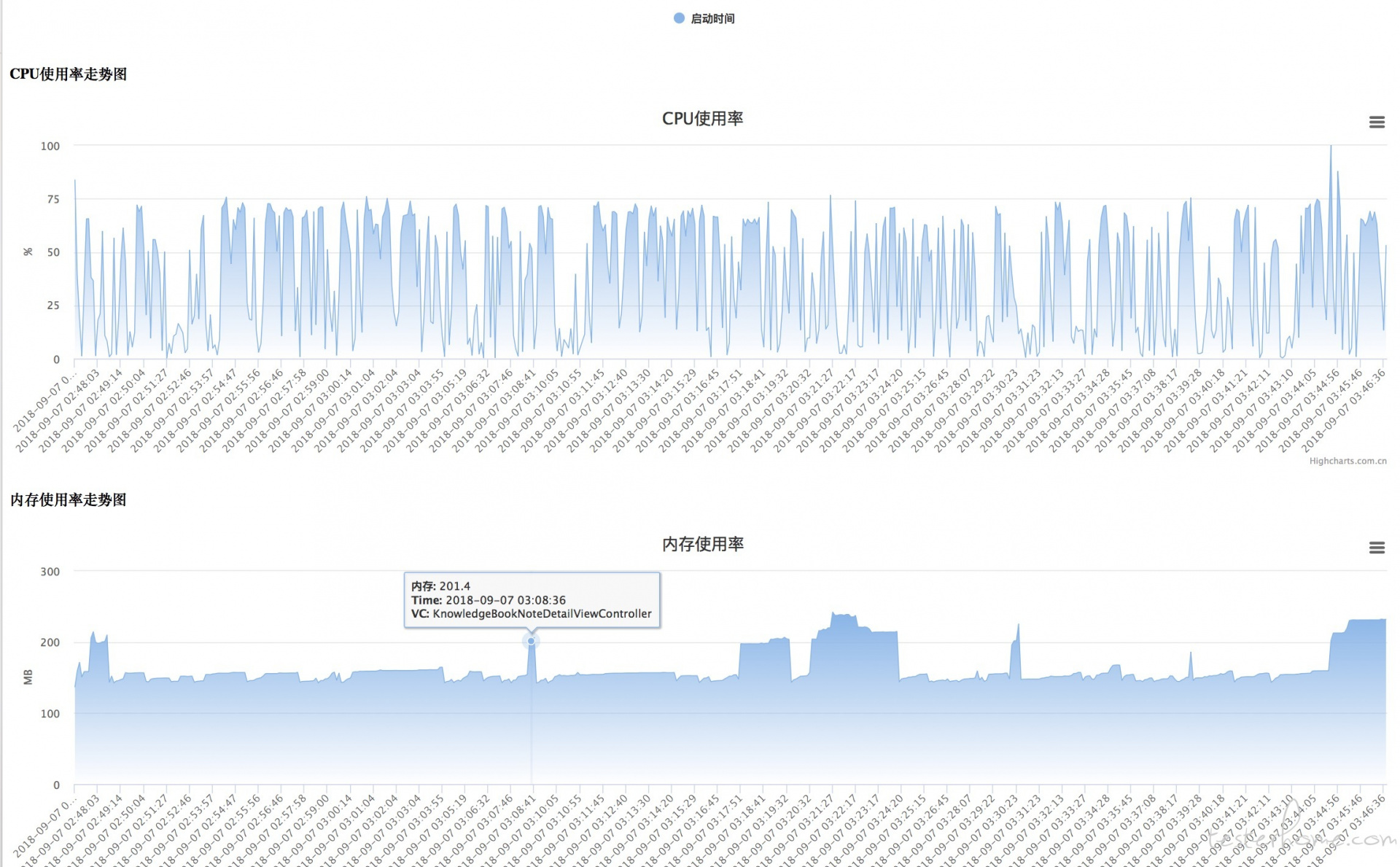Open the 内存使用率 chart hamburger menu

pyautogui.click(x=1376, y=548)
